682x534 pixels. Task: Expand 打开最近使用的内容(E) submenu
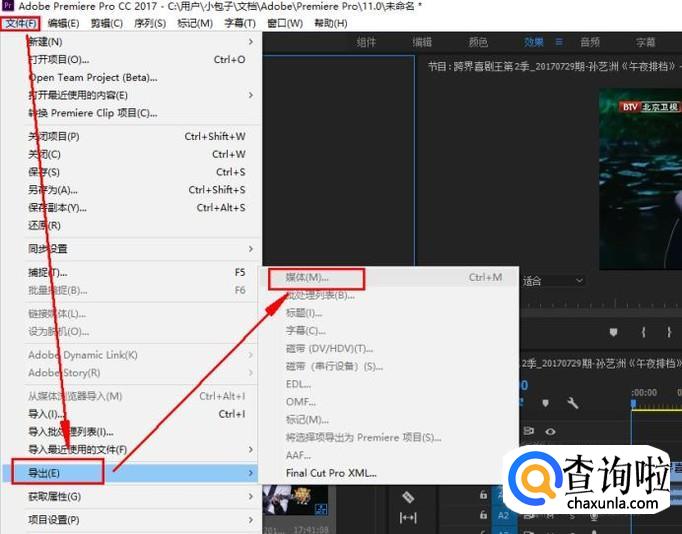tap(251, 95)
